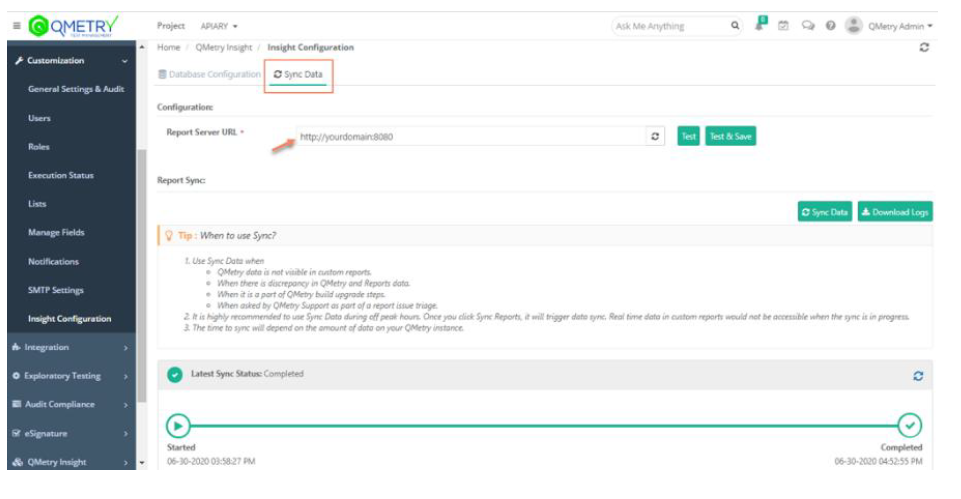Viewport: 961px width, 499px height.
Task: Open Execution Status in sidebar
Action: [61, 175]
